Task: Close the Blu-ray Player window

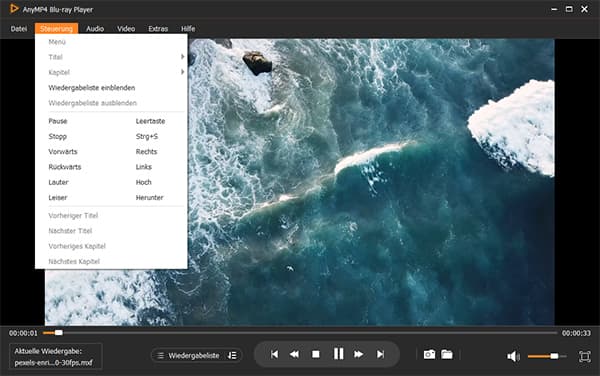Action: (584, 9)
